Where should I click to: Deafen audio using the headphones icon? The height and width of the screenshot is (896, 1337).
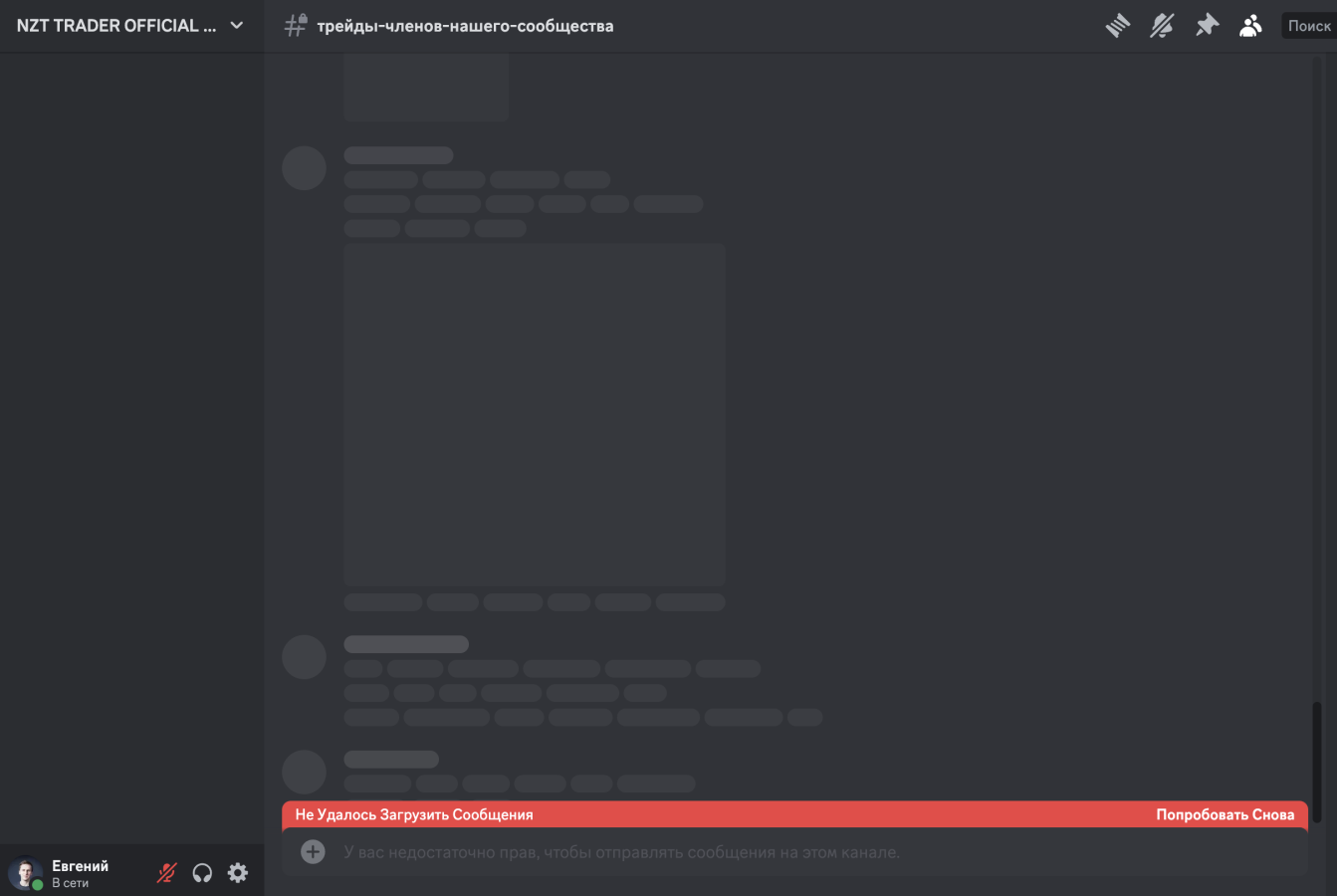[202, 873]
